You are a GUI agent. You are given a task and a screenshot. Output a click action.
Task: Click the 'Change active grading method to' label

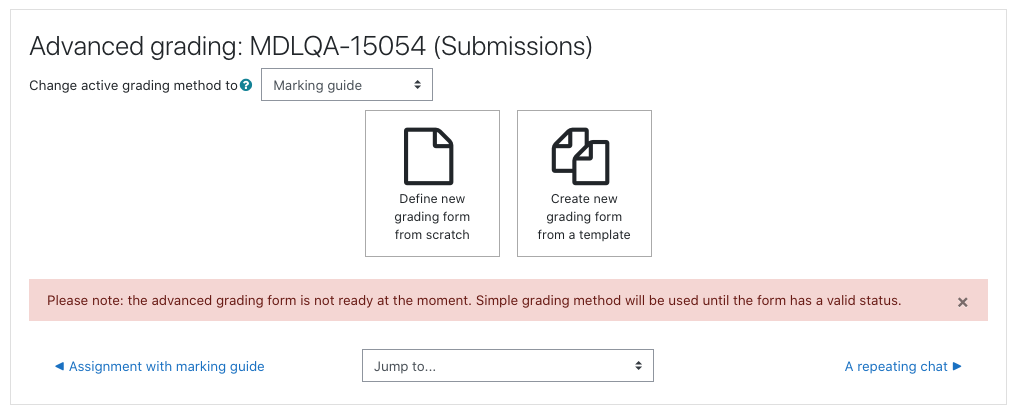[133, 85]
